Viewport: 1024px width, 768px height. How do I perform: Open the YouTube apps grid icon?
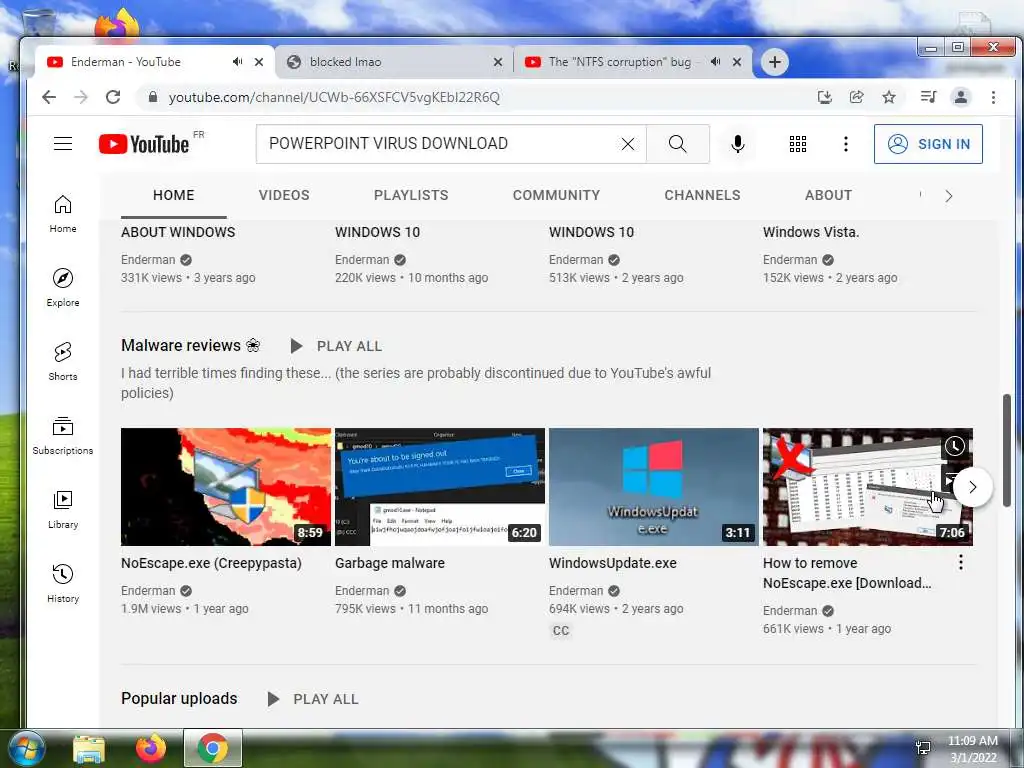797,144
